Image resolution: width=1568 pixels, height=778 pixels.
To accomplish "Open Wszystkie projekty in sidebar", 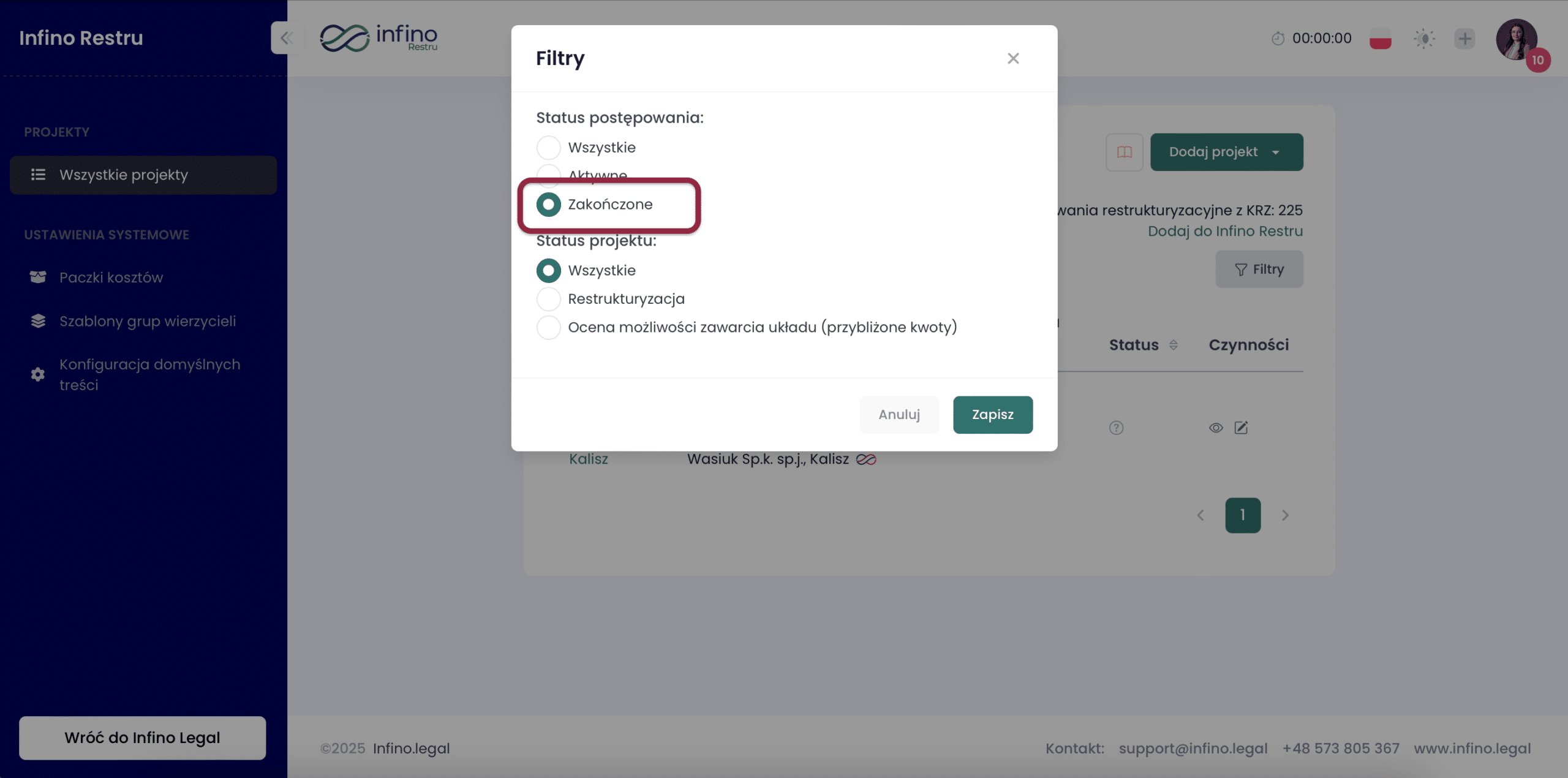I will (x=143, y=175).
